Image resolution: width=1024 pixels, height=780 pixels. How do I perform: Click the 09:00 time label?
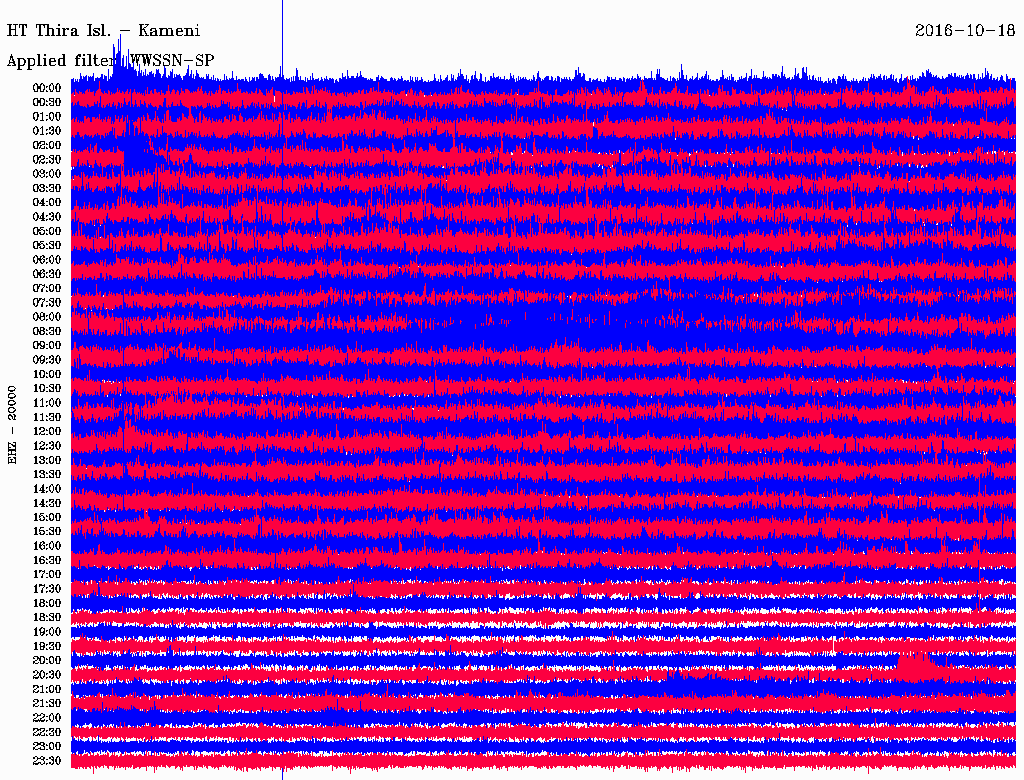[47, 346]
